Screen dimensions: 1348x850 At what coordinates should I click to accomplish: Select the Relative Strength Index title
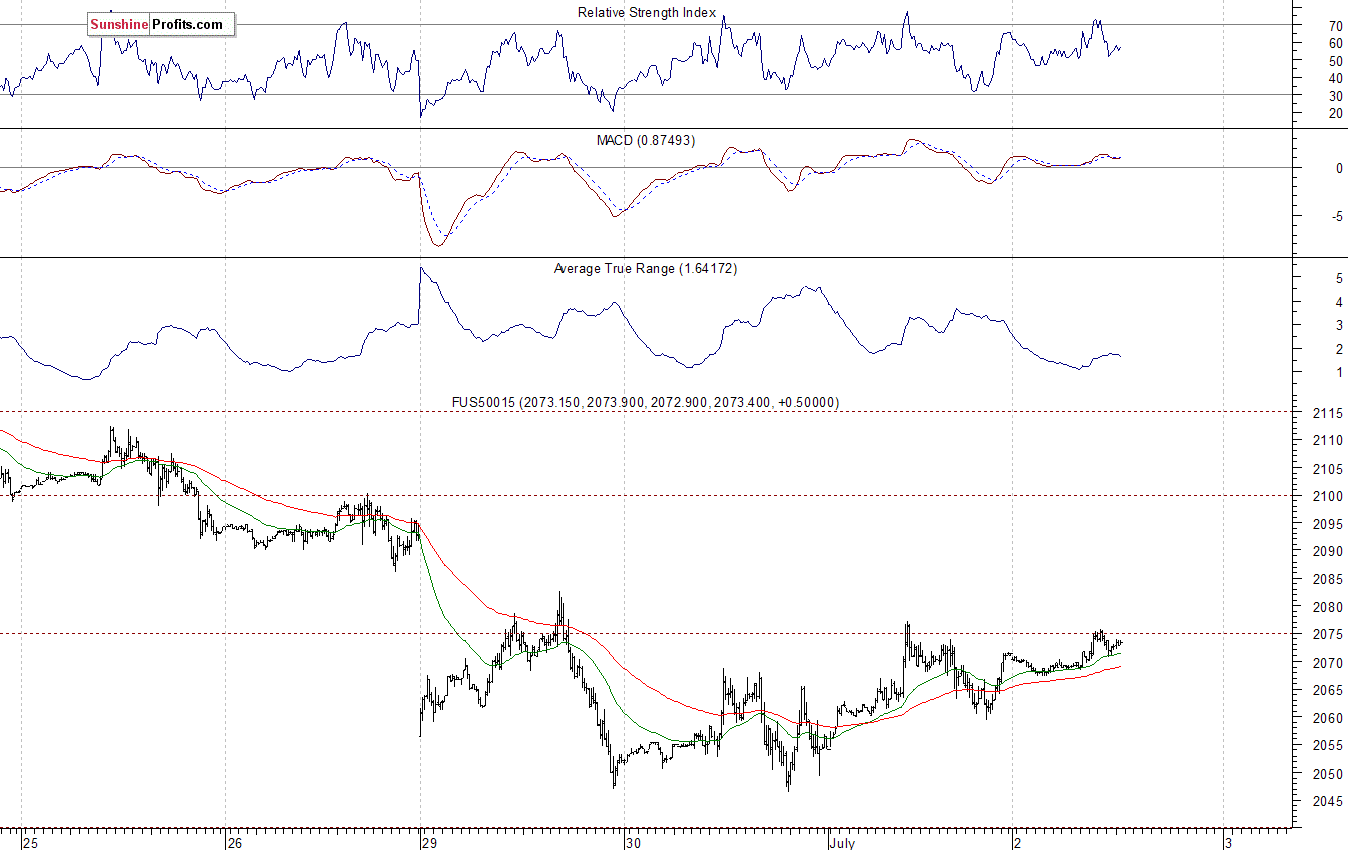tap(647, 12)
